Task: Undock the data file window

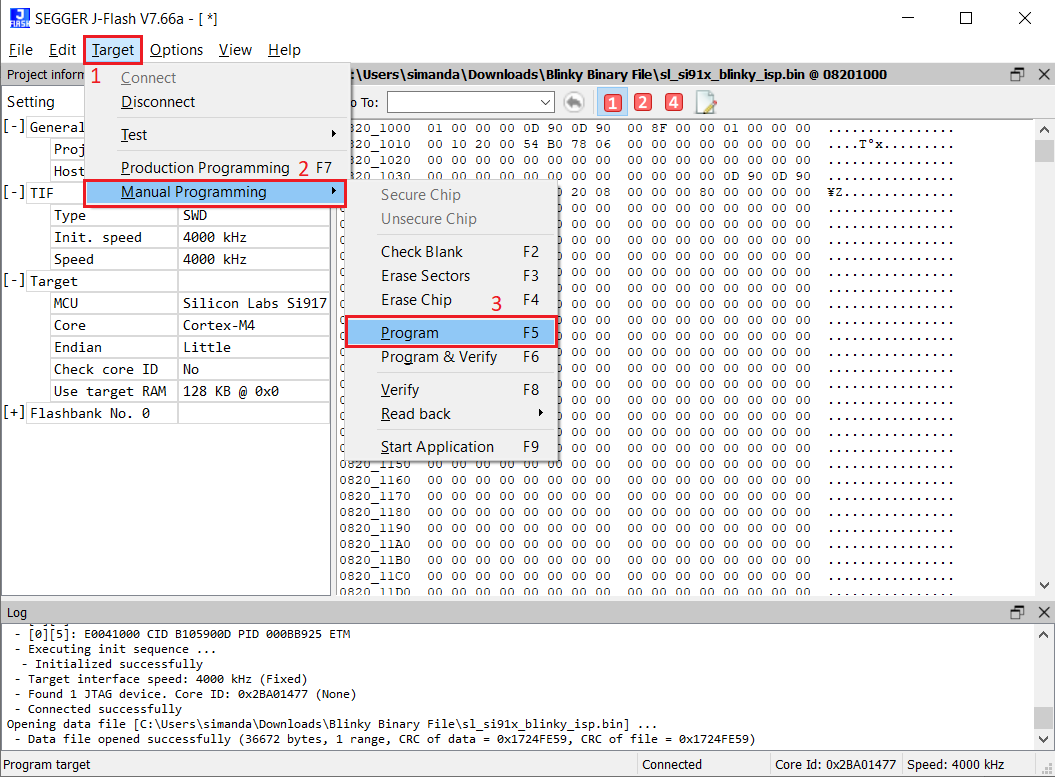Action: (1017, 75)
